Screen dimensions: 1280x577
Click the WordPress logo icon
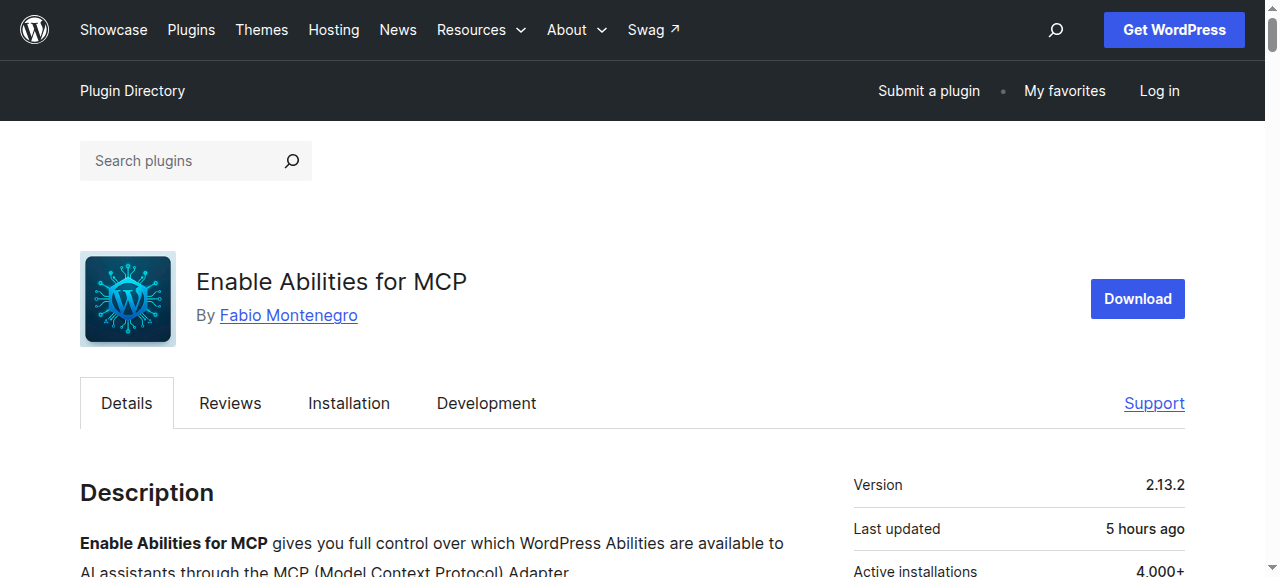tap(35, 30)
